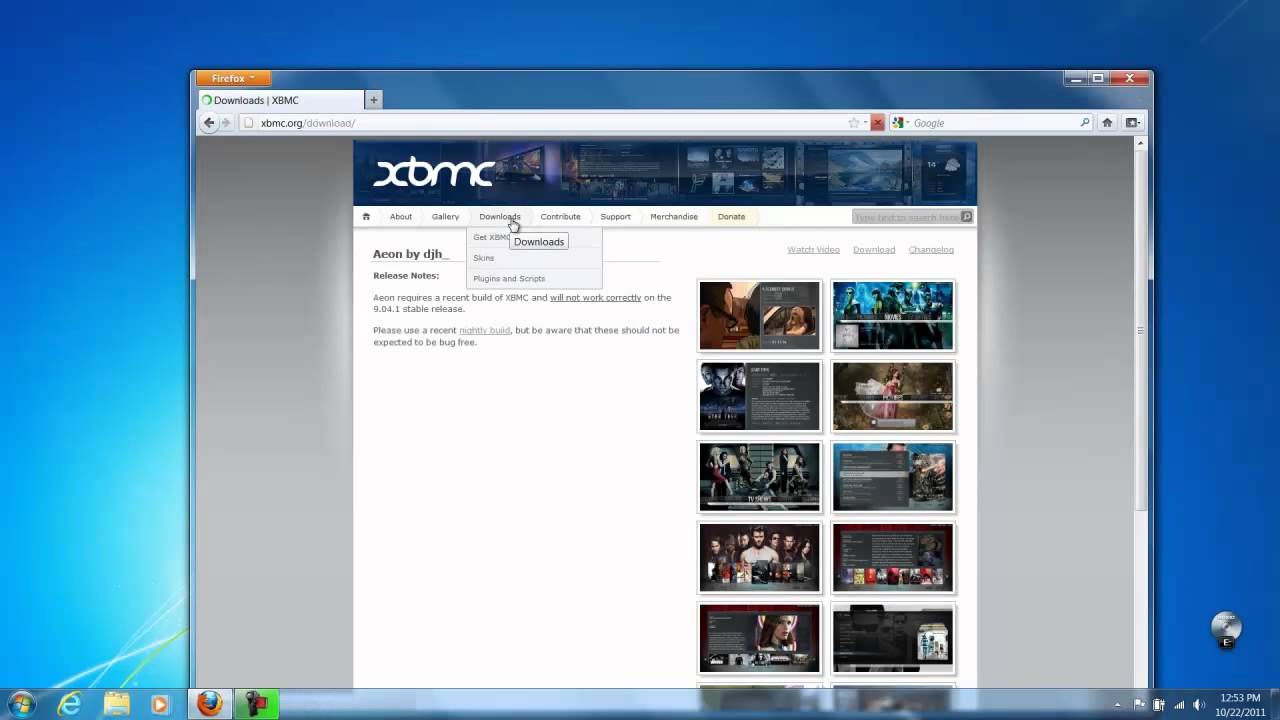Click the "will not work correctly" link
This screenshot has height=720, width=1280.
(595, 298)
